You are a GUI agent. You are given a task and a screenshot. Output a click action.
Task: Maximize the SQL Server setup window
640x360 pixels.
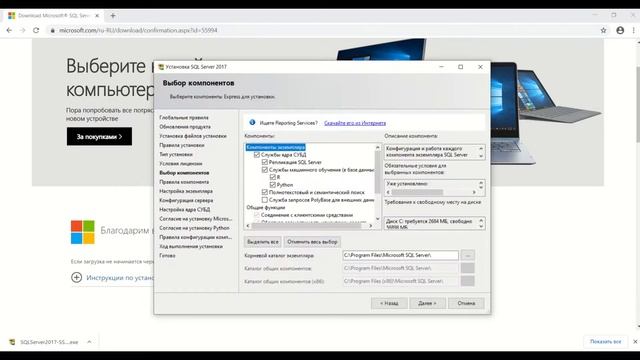(x=460, y=67)
